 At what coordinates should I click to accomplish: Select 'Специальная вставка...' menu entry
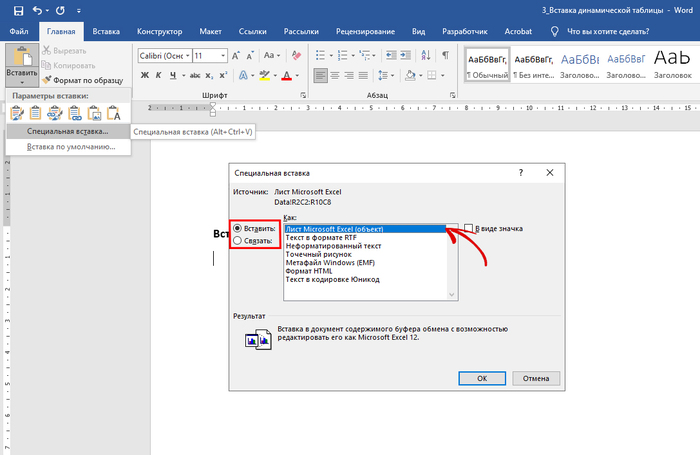pos(68,131)
